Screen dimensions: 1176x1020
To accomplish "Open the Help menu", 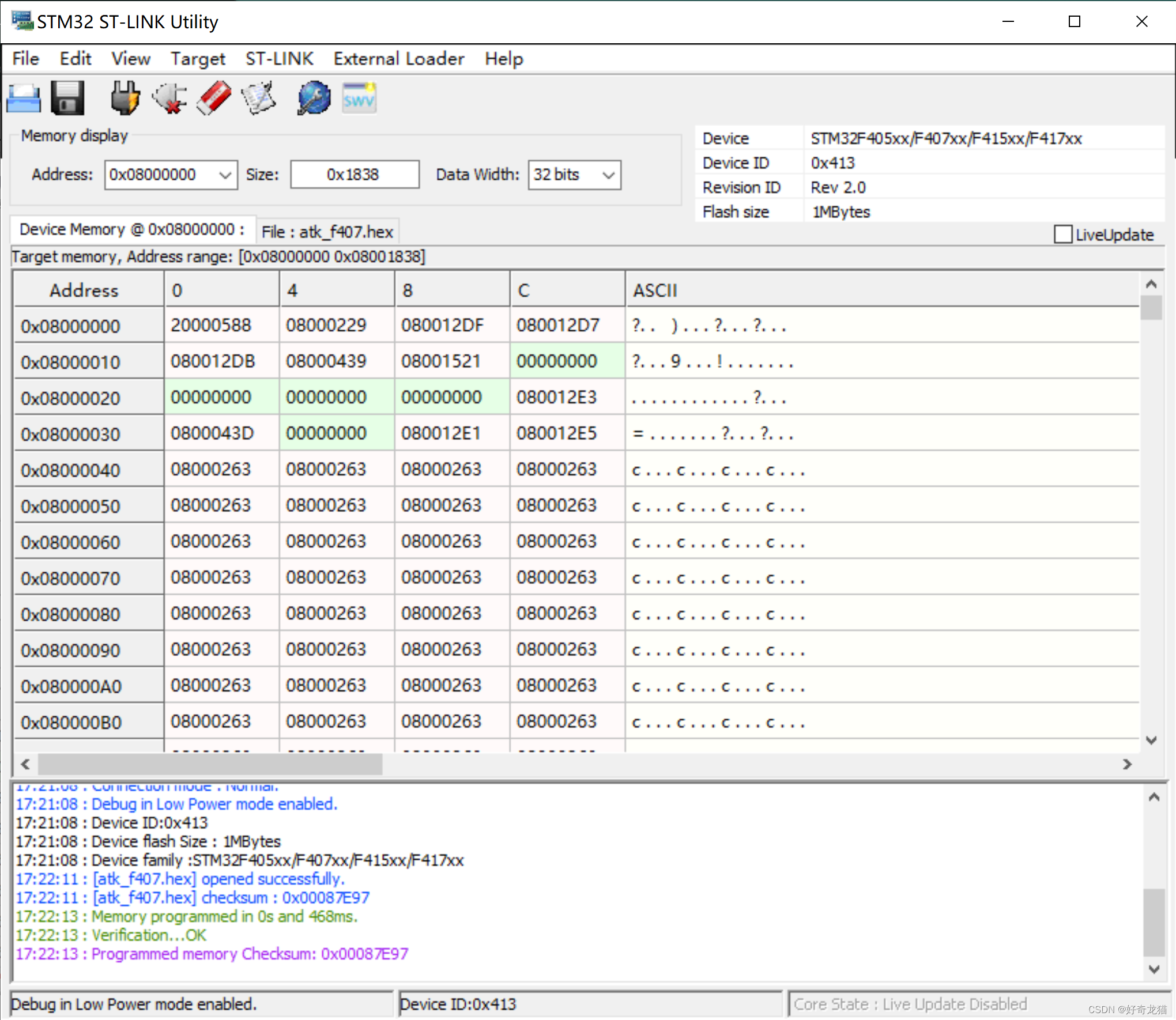I will [x=504, y=59].
